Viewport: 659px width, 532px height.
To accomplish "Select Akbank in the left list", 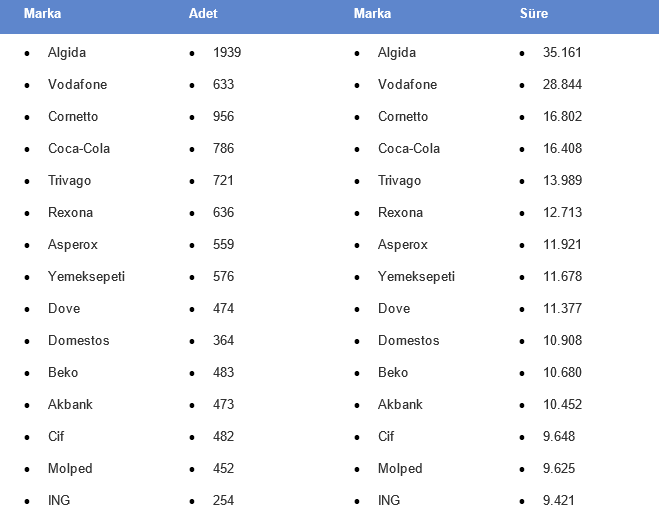I will (x=70, y=404).
